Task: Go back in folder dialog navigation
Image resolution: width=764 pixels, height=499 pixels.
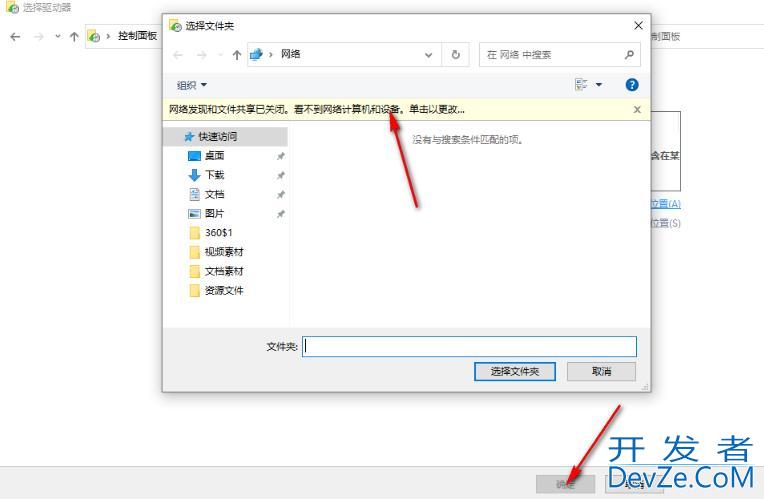Action: coord(178,55)
